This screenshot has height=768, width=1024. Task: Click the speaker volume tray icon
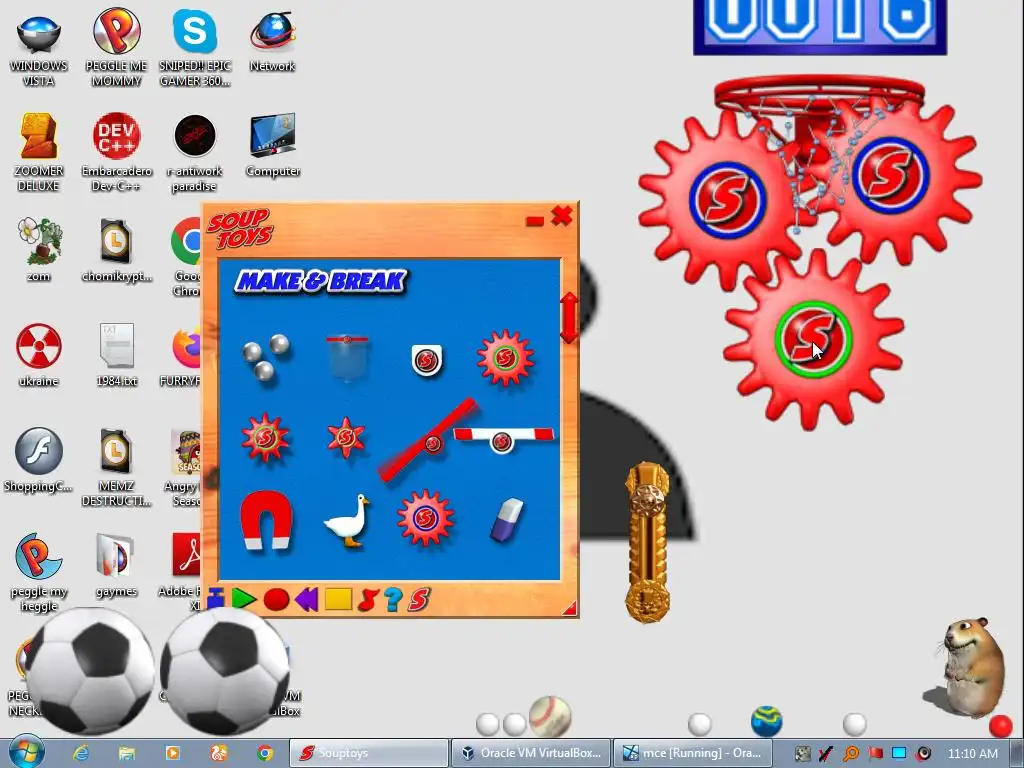[x=923, y=753]
